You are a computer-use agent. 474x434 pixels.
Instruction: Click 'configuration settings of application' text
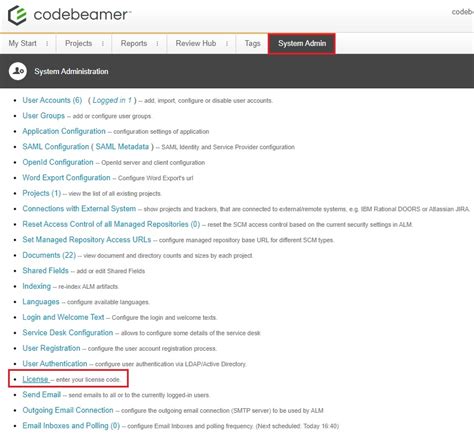click(161, 132)
